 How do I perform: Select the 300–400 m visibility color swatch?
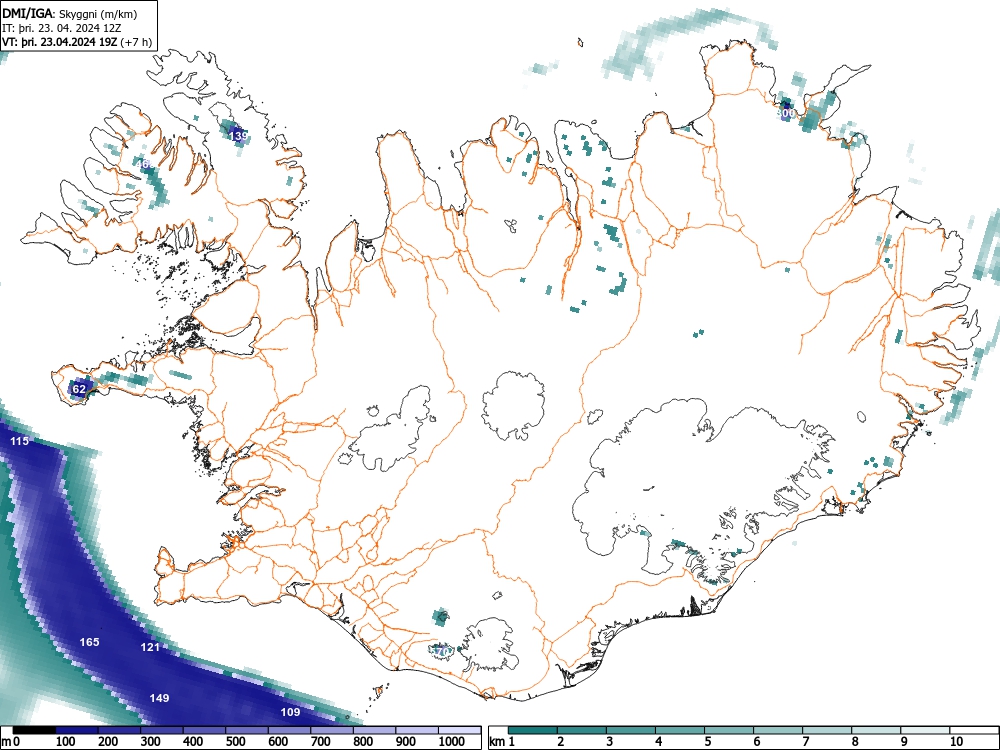[x=162, y=730]
